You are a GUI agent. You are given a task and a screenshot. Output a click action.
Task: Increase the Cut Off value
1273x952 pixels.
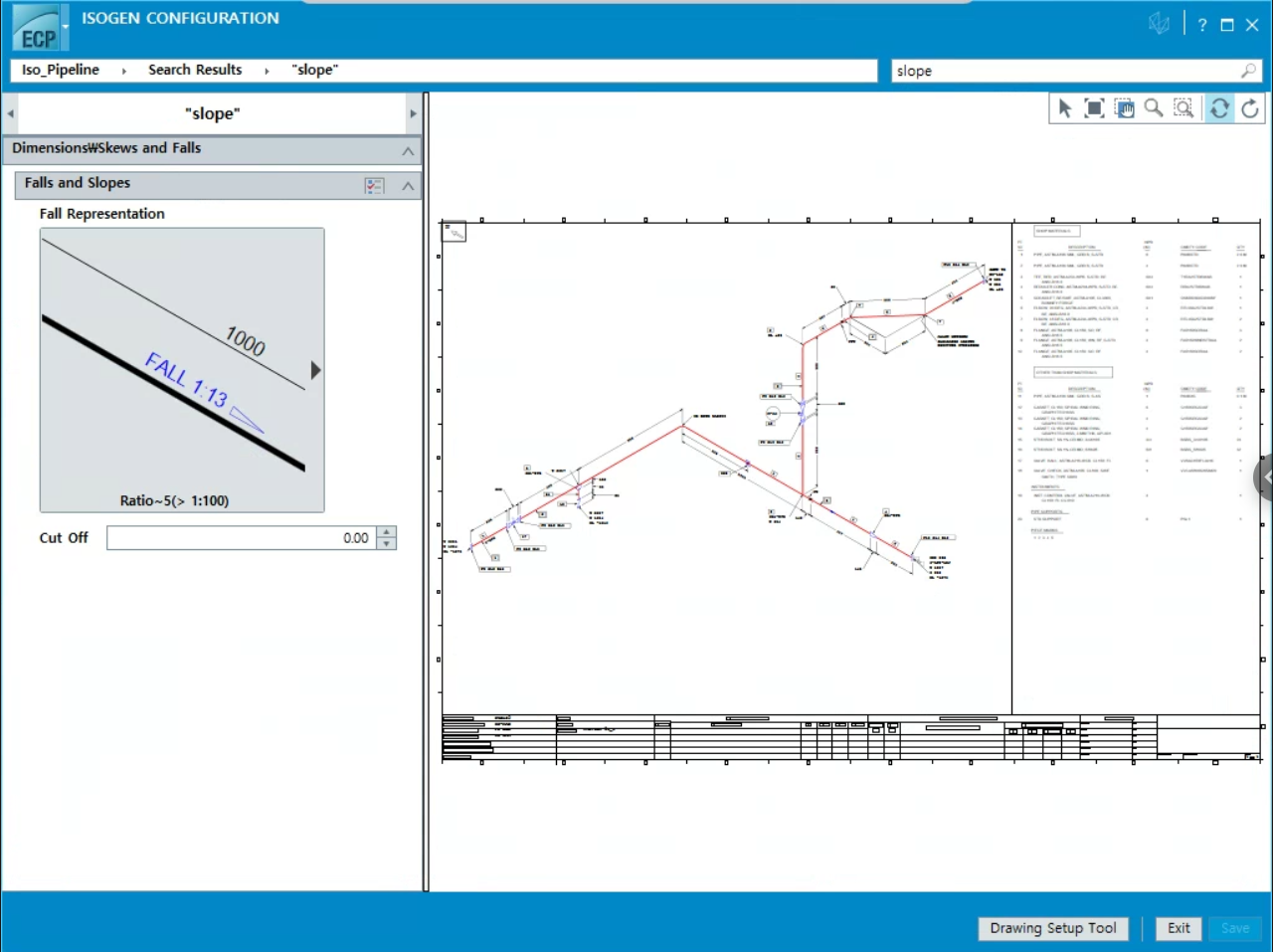point(387,532)
